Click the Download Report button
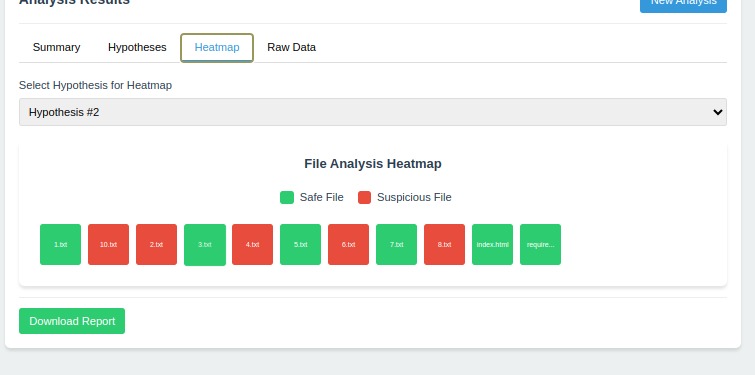755x375 pixels. [x=72, y=321]
